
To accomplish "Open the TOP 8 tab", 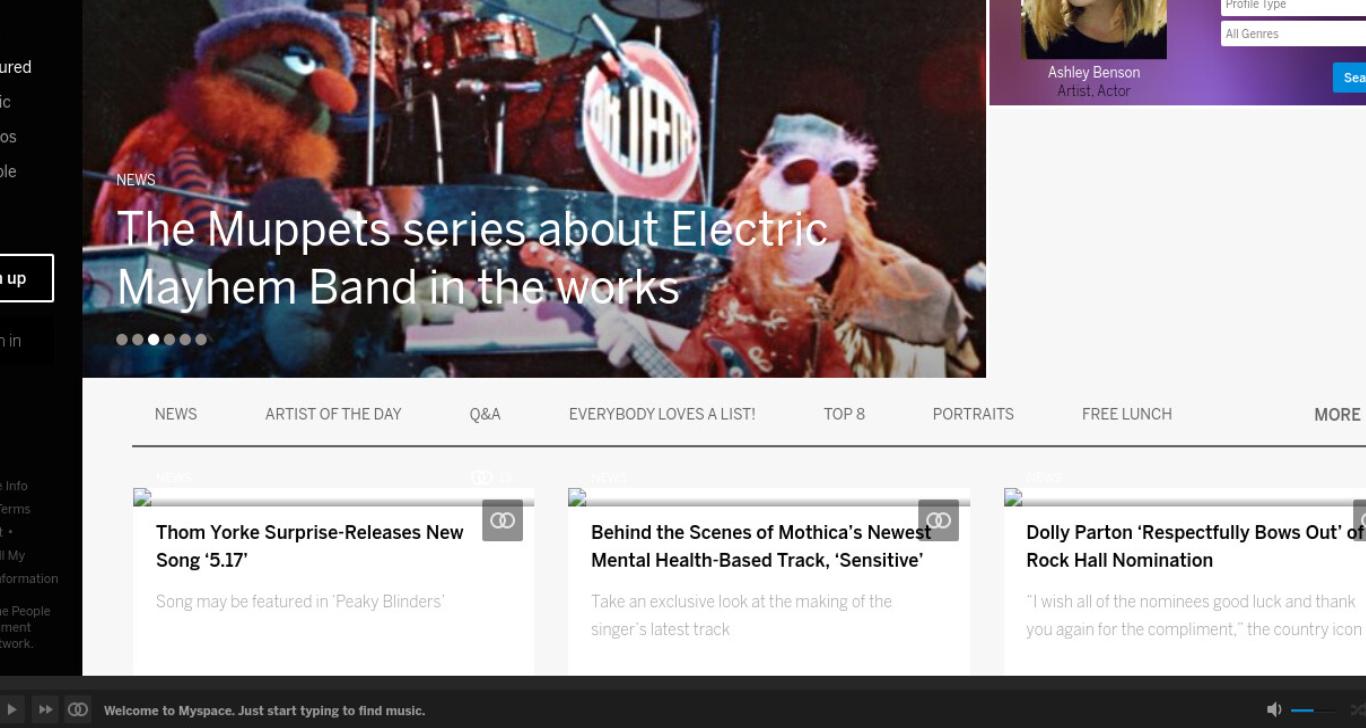I will click(844, 414).
